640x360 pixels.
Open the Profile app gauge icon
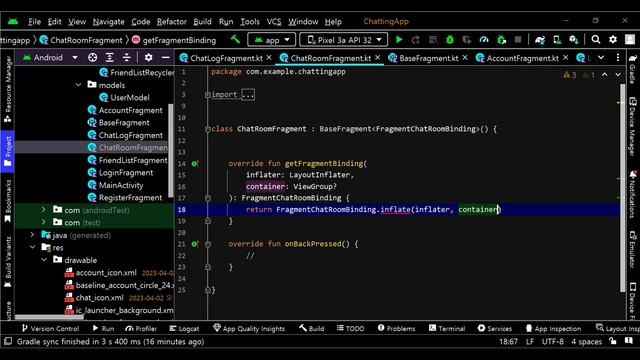tap(484, 40)
